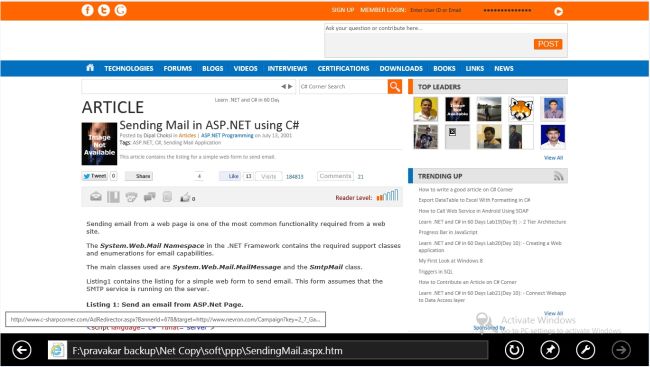Open the ASP.NET Programming category link
Screen dimensions: 650x367
point(227,136)
